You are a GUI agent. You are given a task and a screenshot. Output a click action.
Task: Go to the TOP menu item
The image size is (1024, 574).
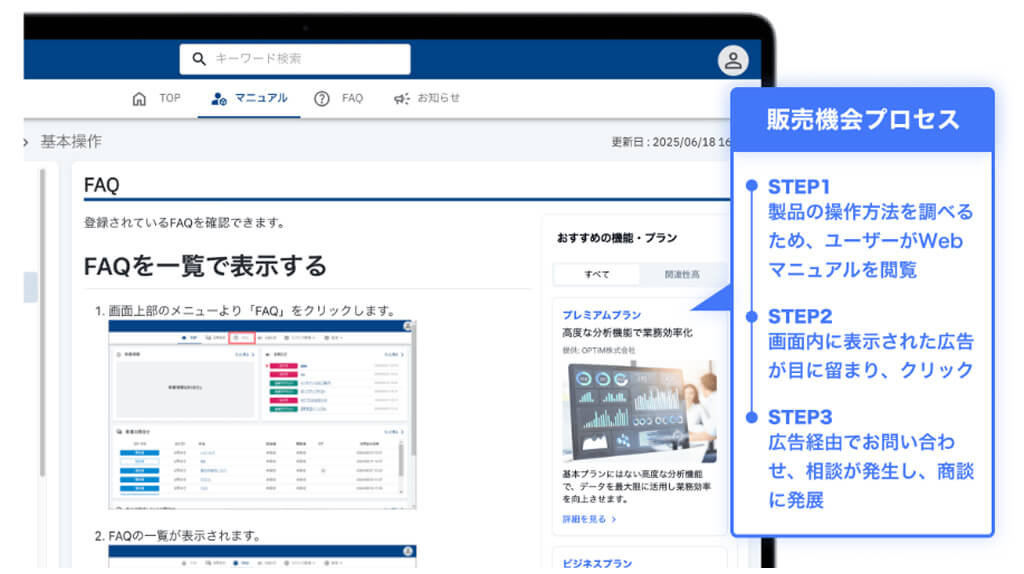(x=170, y=98)
